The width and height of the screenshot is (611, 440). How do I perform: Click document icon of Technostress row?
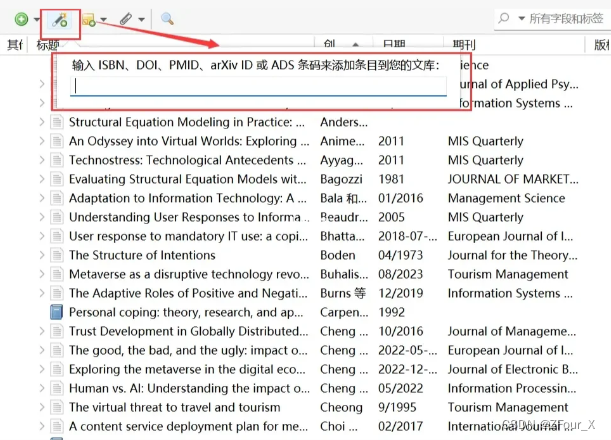57,160
